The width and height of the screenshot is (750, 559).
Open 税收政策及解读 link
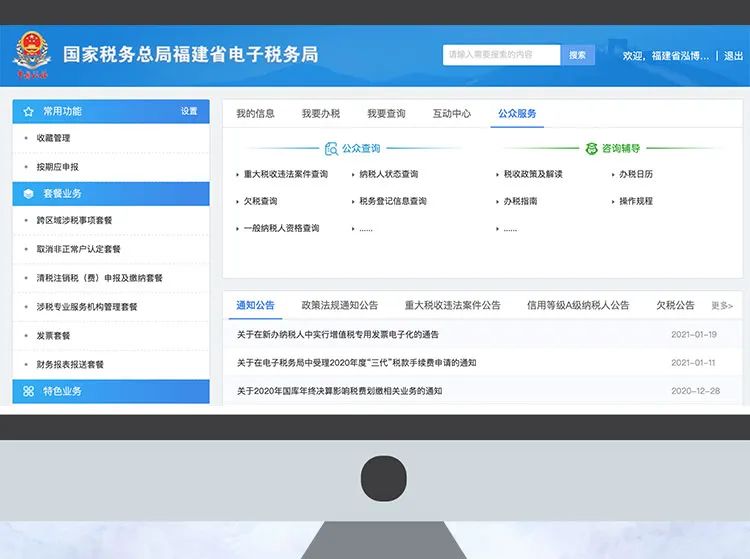coord(533,174)
